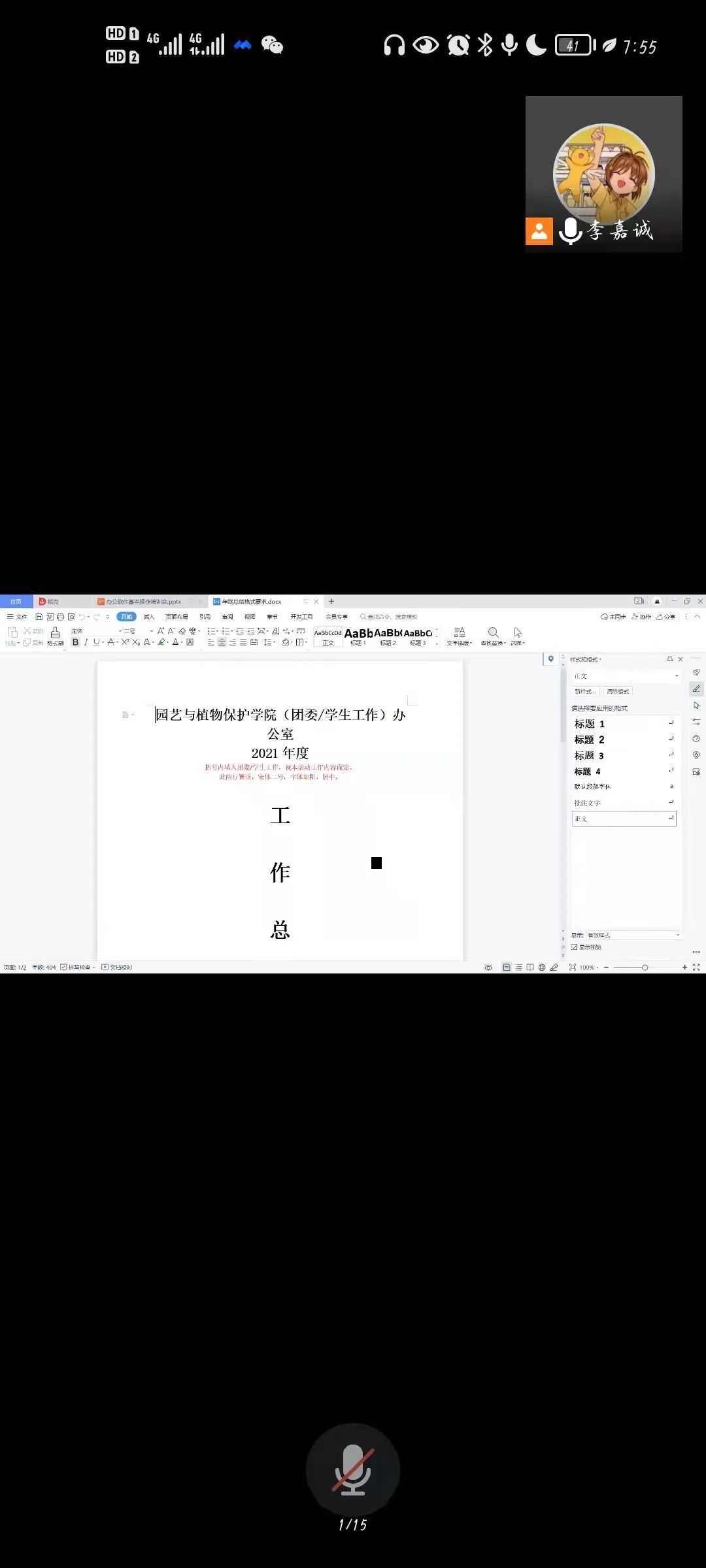Switch to the 办公软件基本操作培训会.pptx tab
The image size is (706, 1568).
pyautogui.click(x=144, y=602)
